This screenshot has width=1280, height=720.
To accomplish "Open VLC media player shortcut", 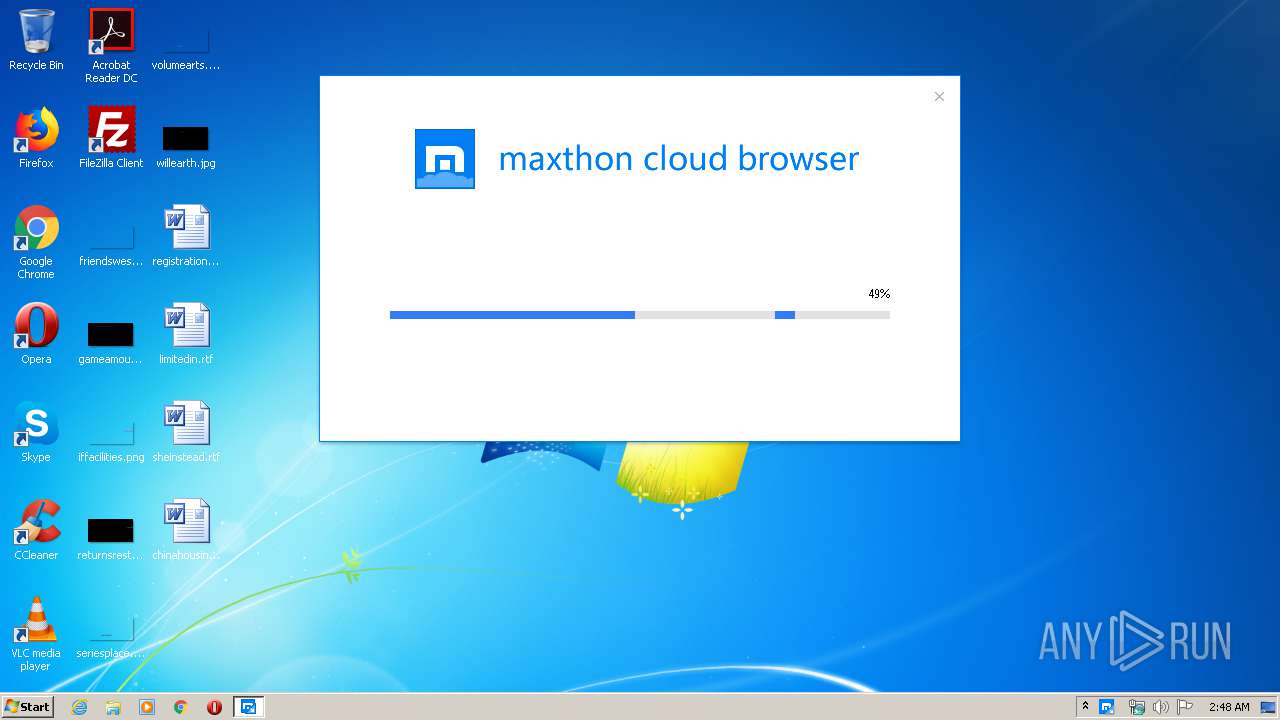I will coord(36,634).
